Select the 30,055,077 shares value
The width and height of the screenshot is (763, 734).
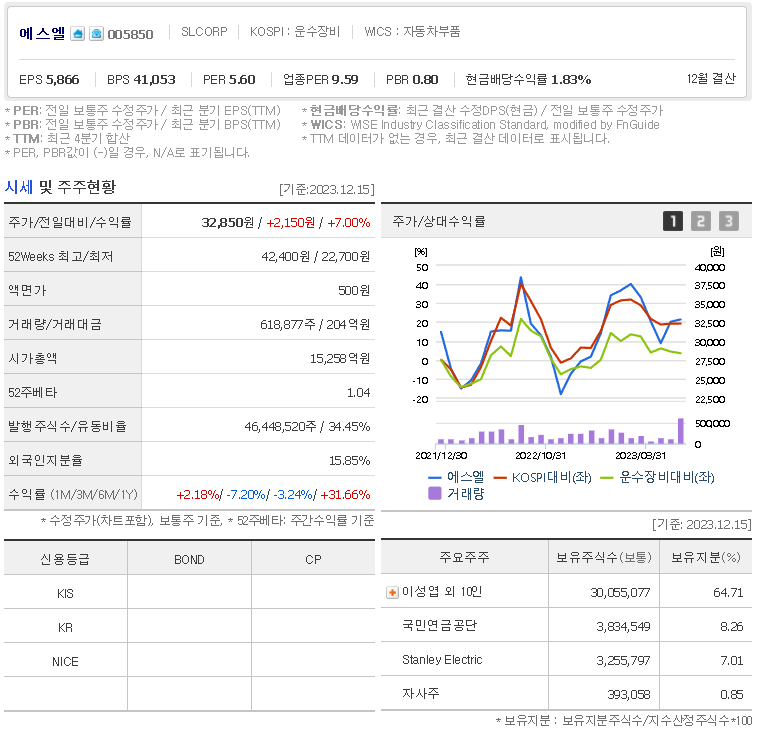(x=620, y=592)
